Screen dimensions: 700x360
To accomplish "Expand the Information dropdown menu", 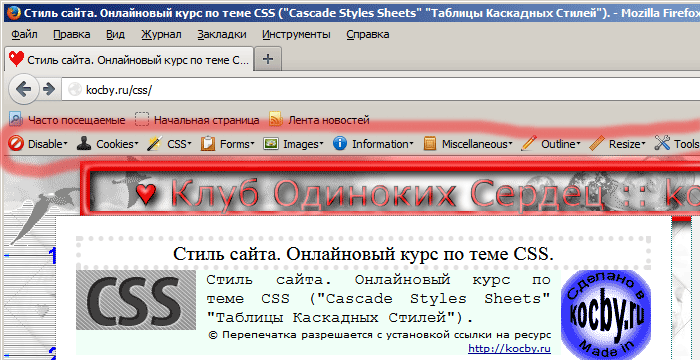I will tap(412, 144).
